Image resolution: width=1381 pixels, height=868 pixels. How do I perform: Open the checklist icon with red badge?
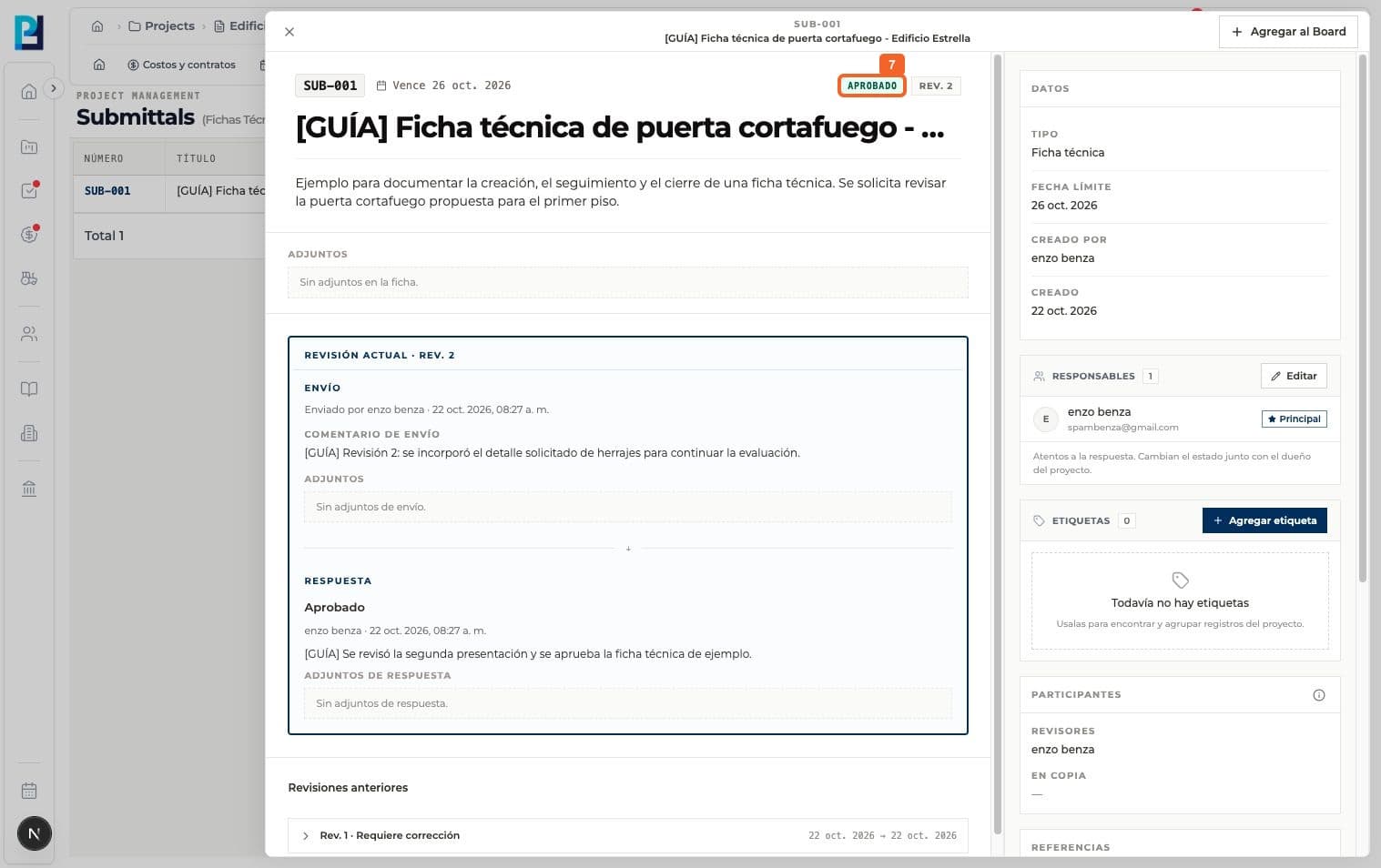[29, 191]
